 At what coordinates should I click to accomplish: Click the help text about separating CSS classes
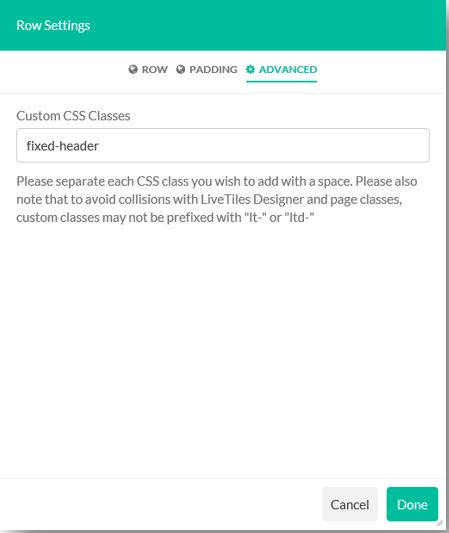click(x=217, y=199)
